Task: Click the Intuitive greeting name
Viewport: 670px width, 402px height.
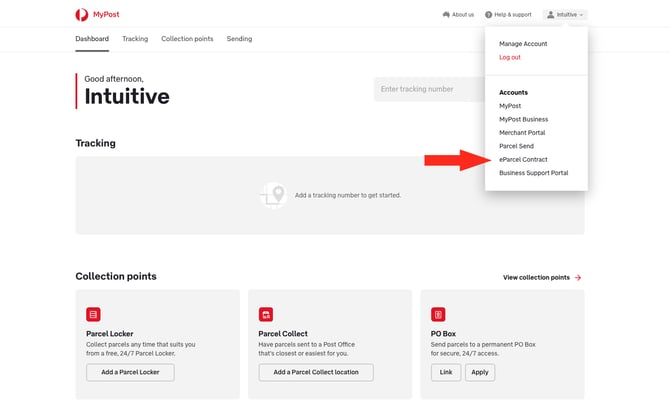Action: pos(127,96)
